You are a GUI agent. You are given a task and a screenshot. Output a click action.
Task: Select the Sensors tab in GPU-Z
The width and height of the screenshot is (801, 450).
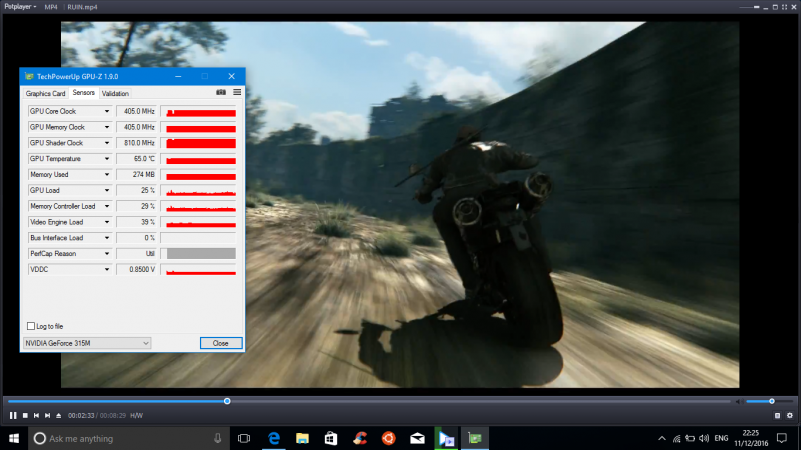(83, 92)
